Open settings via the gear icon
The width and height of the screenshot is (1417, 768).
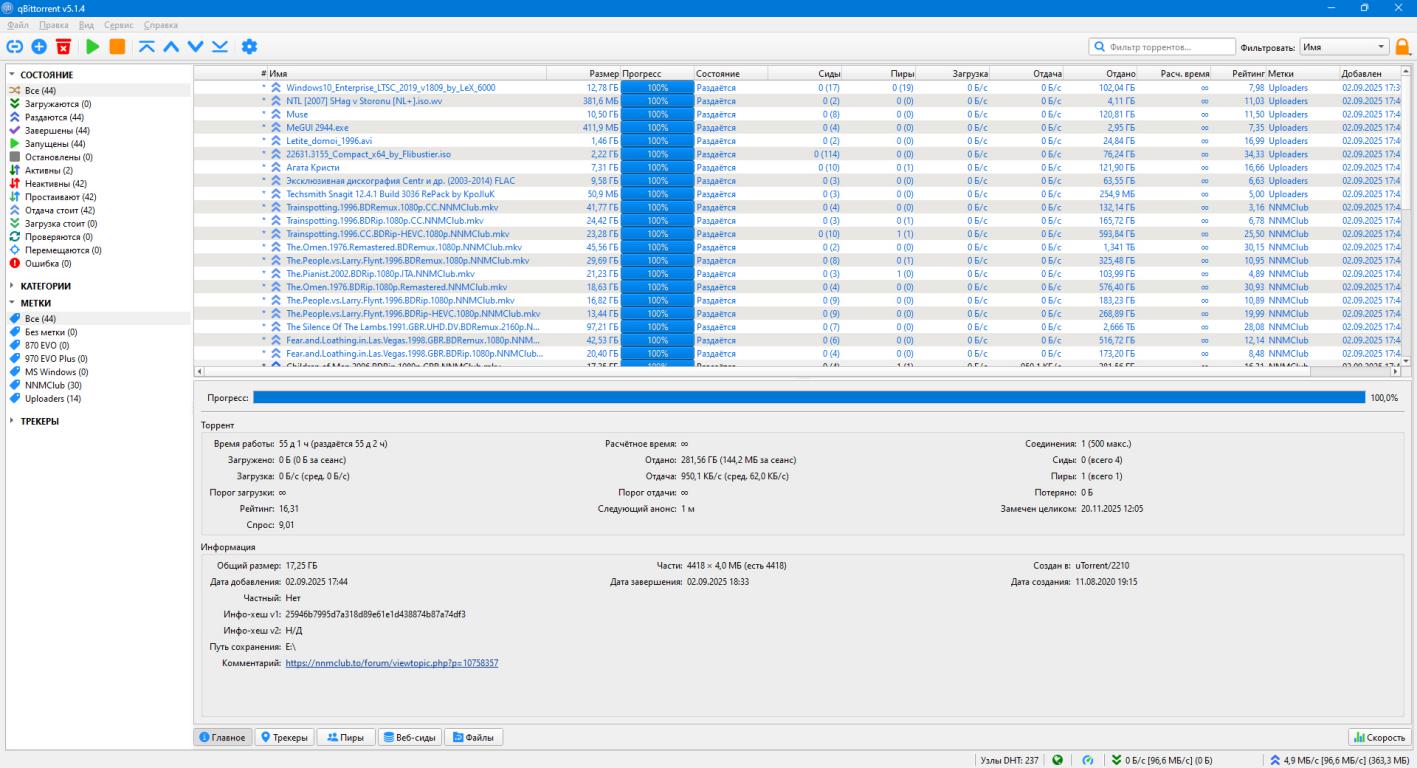click(x=249, y=47)
